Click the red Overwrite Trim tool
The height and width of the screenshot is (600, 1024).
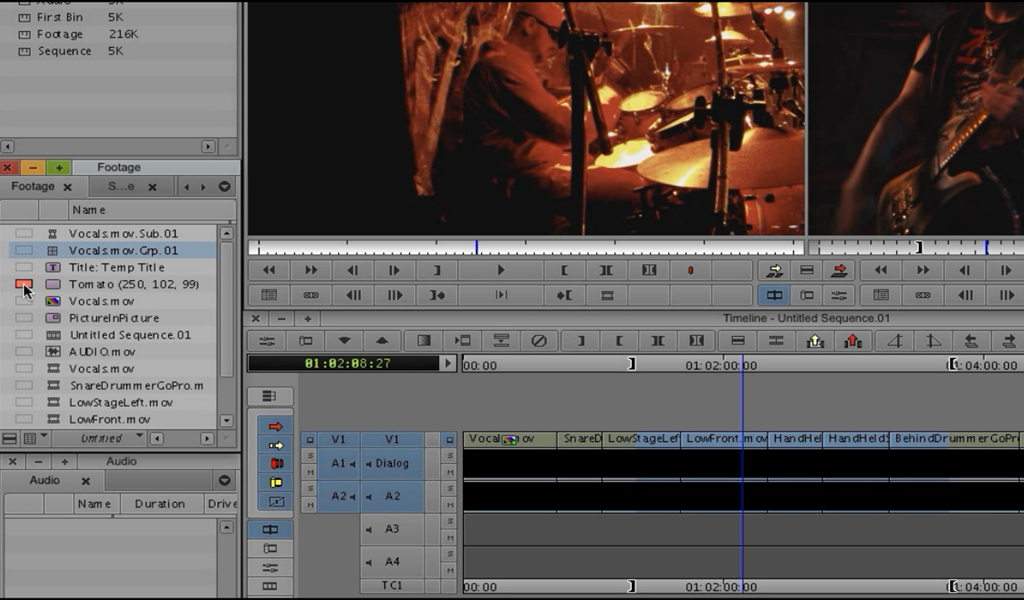[276, 464]
